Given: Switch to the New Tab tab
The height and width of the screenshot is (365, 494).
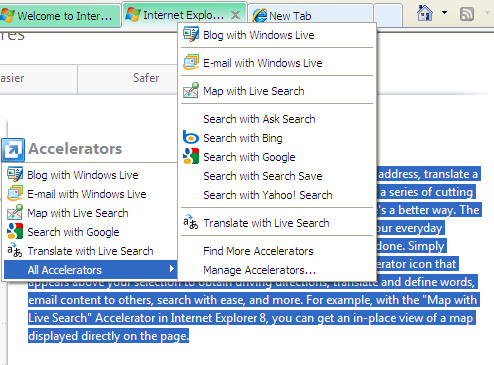Looking at the screenshot, I should click(310, 15).
